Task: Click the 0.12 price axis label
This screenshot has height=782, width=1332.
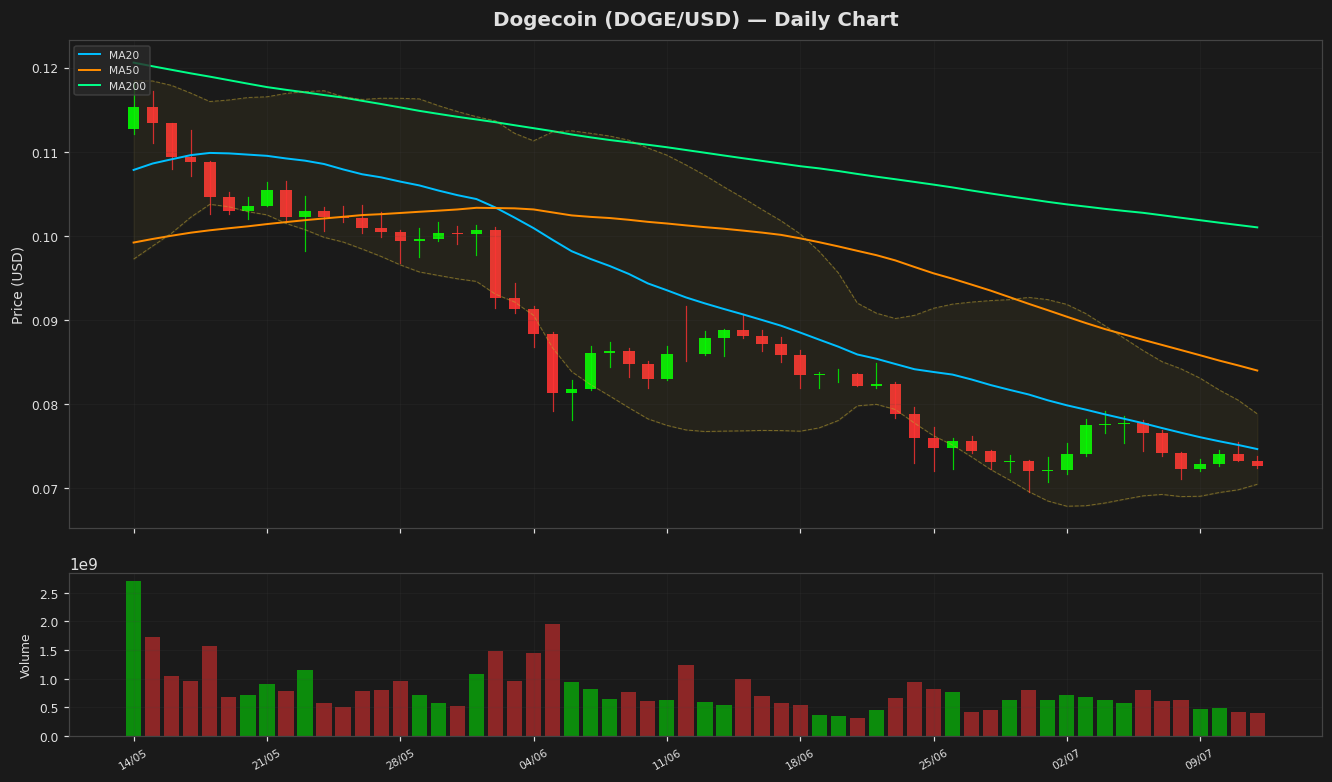Action: tap(44, 69)
